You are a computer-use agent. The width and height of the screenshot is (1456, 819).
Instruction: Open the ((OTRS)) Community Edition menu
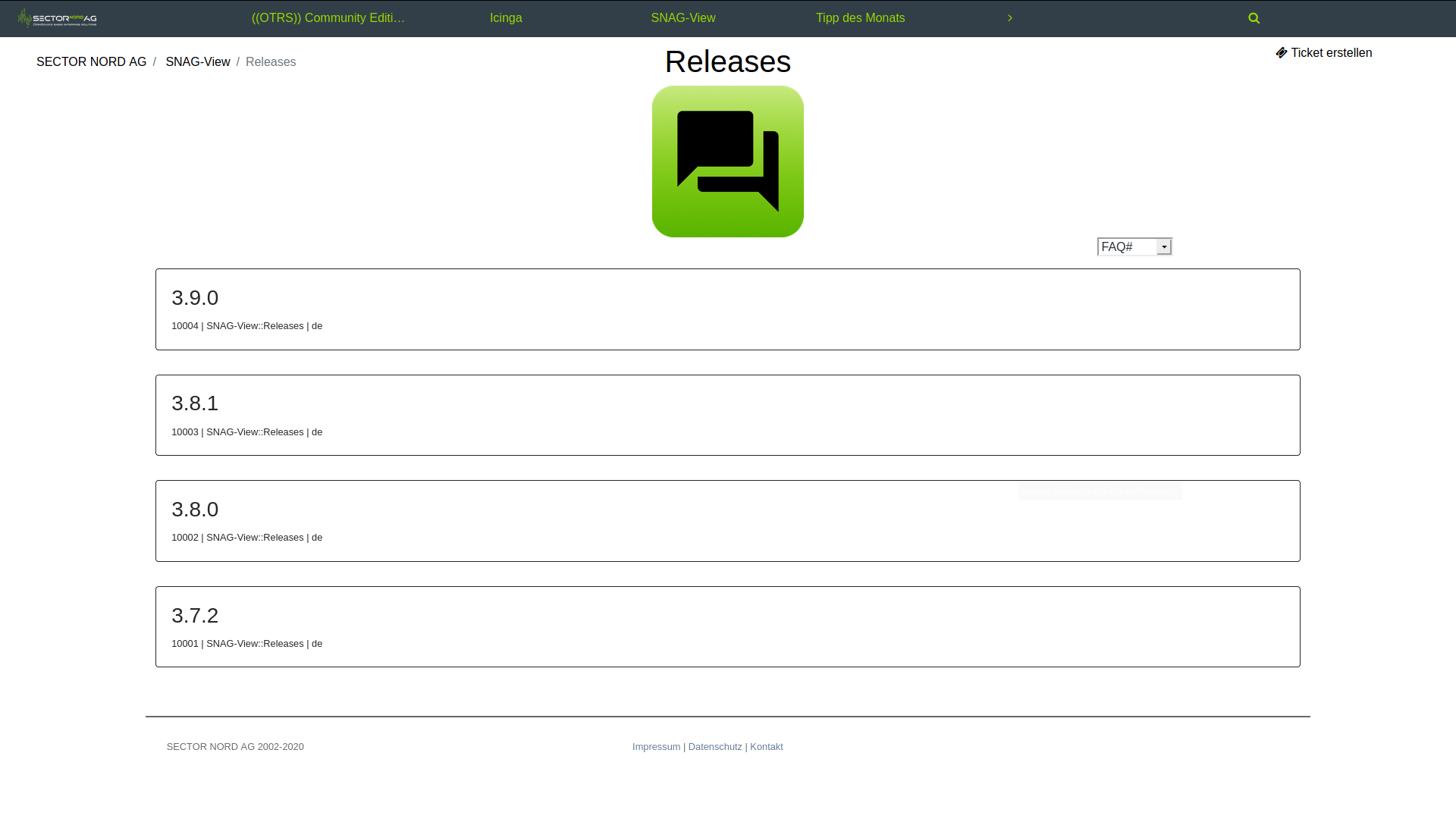pos(328,18)
